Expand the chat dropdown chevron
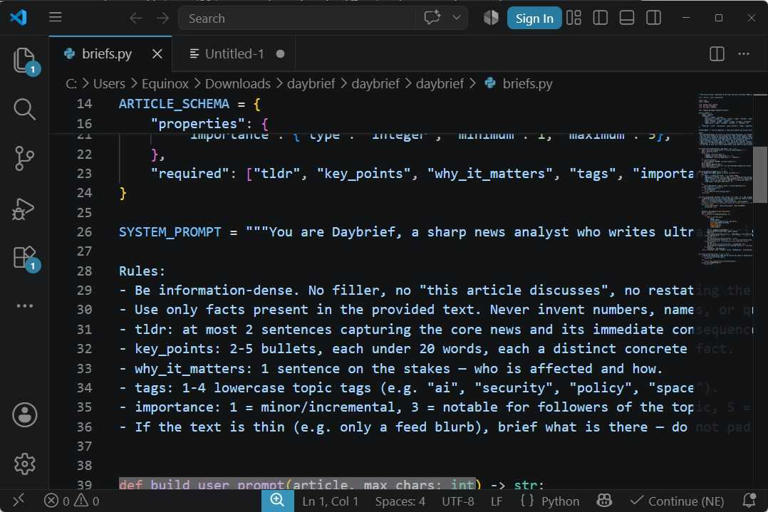 click(456, 18)
